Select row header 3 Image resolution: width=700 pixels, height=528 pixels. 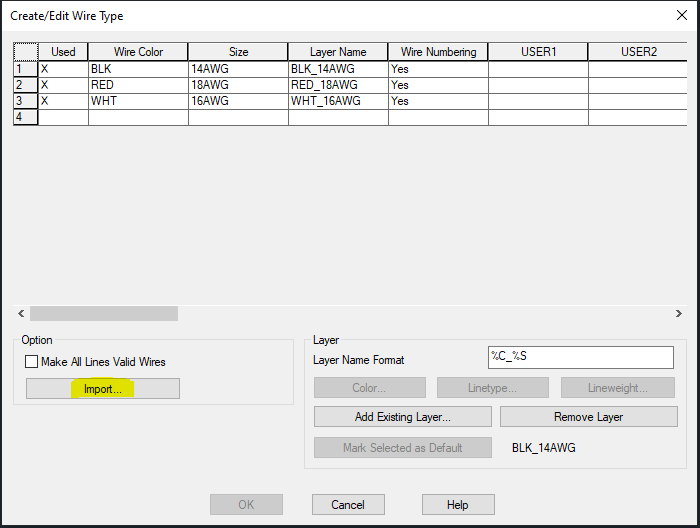pos(25,101)
